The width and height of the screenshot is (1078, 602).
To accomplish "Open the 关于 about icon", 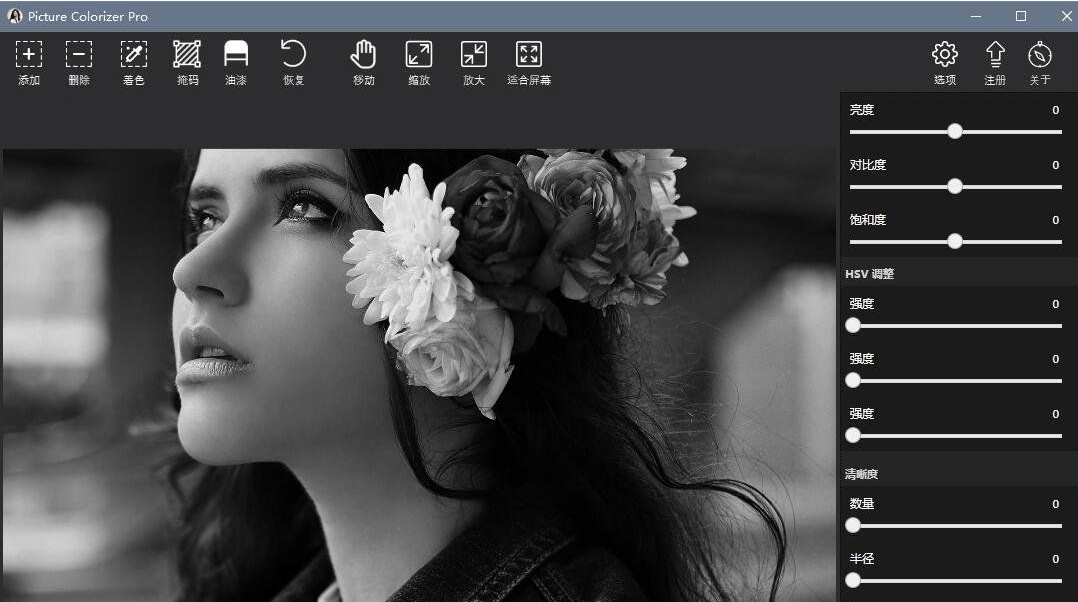I will pos(1040,54).
